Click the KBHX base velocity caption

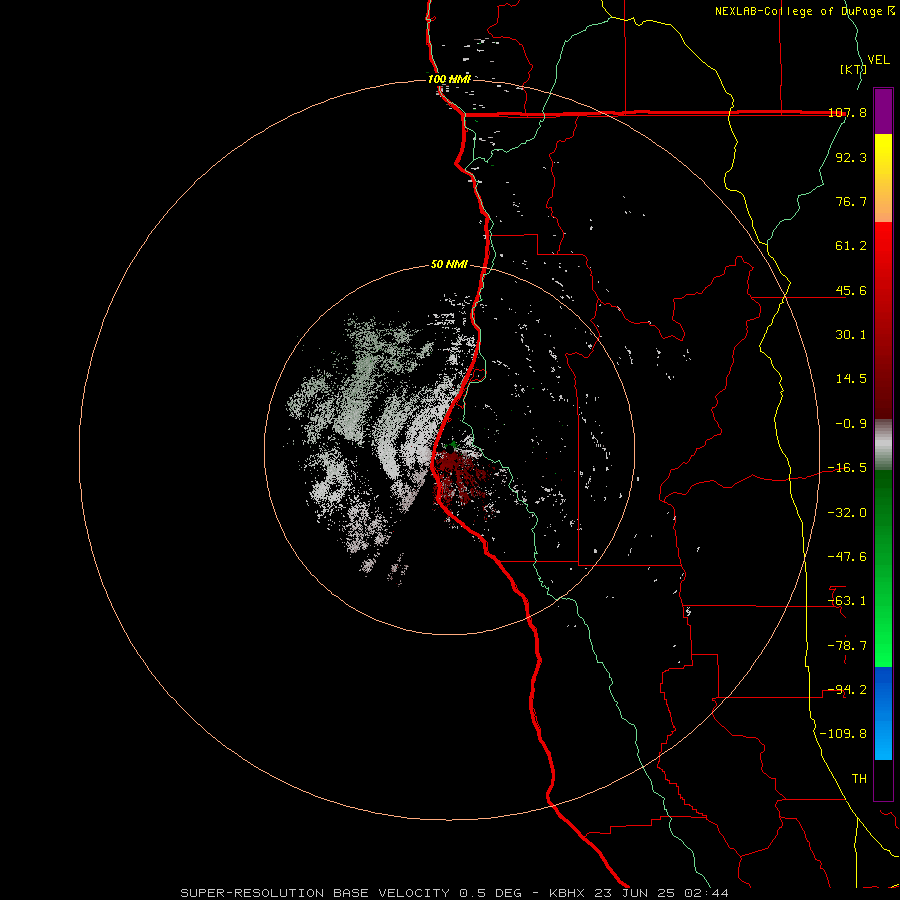click(454, 893)
